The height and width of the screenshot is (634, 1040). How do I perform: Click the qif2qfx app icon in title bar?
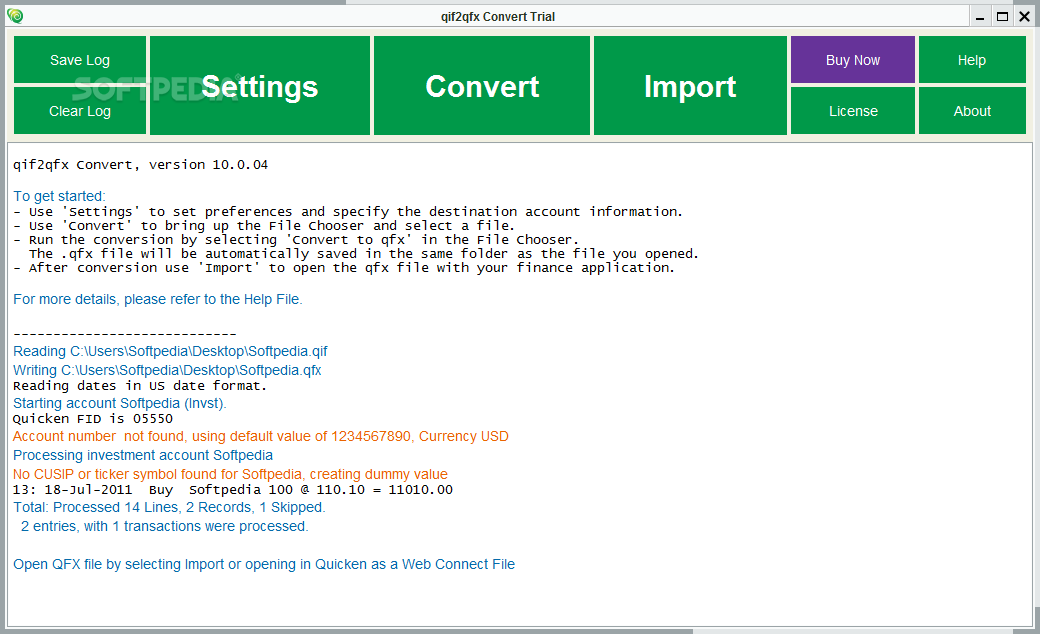pyautogui.click(x=15, y=16)
